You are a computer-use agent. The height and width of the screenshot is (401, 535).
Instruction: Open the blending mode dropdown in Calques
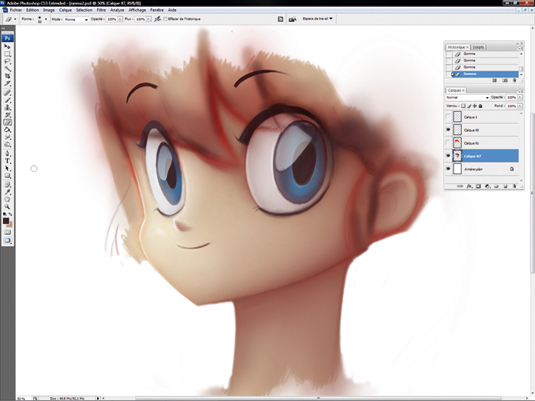[467, 97]
